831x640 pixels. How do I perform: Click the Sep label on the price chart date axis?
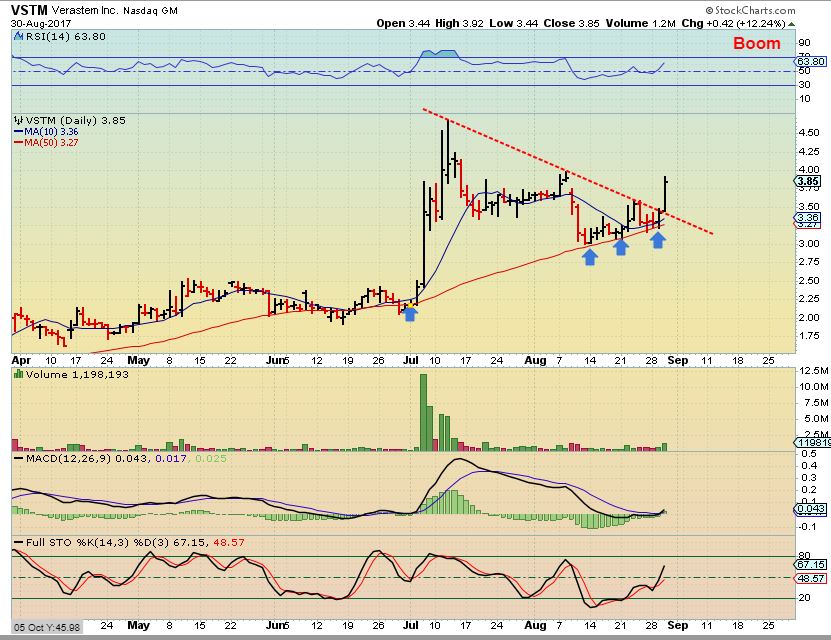click(678, 360)
